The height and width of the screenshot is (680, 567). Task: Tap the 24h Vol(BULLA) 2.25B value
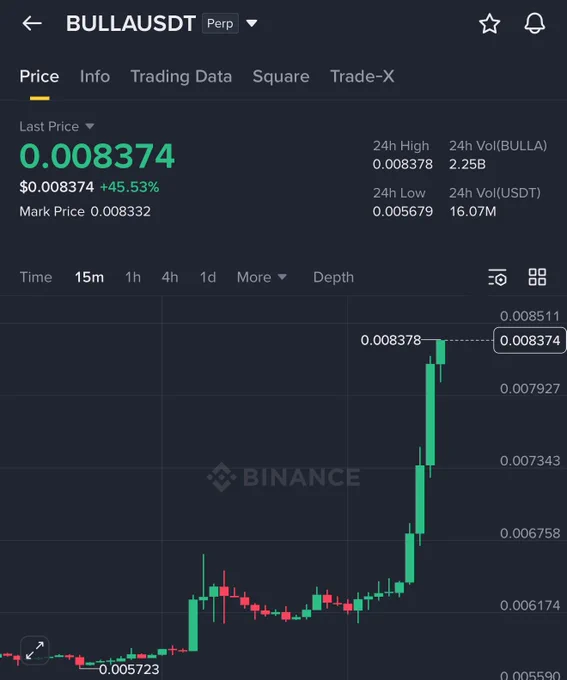468,164
